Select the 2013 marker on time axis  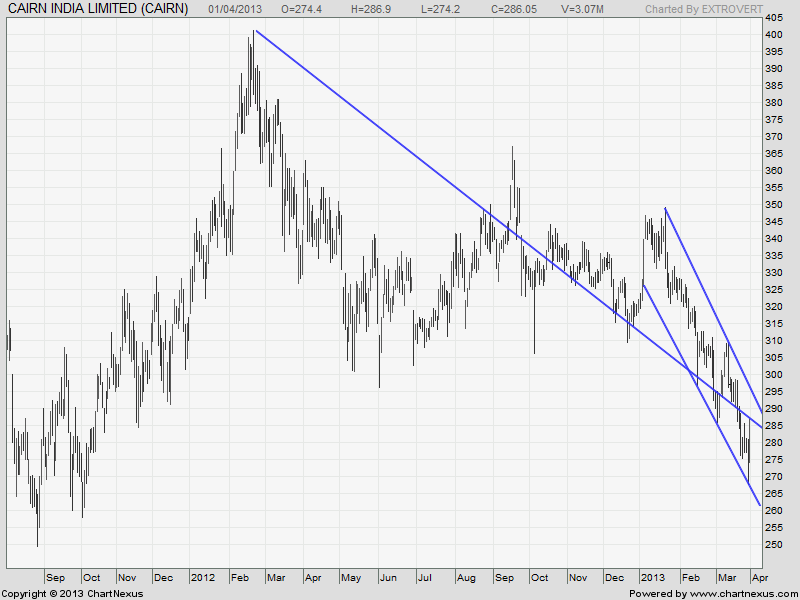(x=652, y=578)
